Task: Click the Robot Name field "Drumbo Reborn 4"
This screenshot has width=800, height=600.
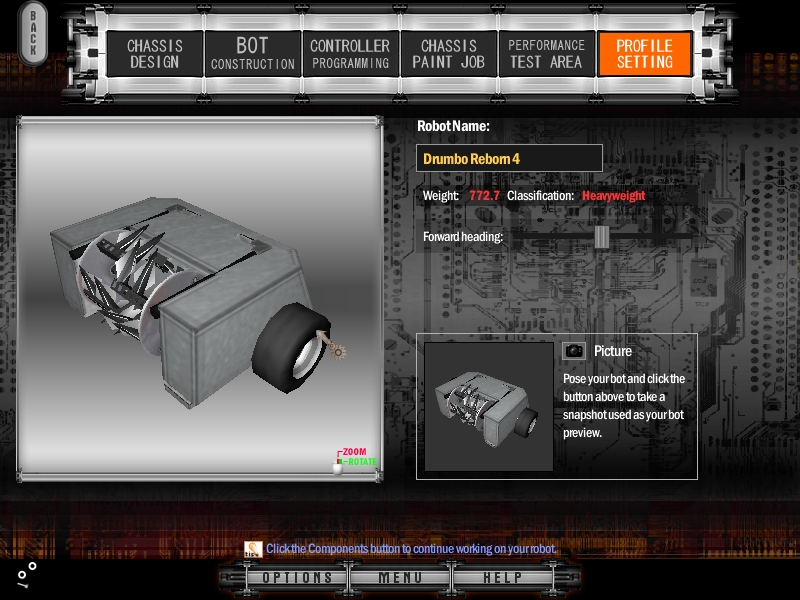Action: [x=509, y=158]
